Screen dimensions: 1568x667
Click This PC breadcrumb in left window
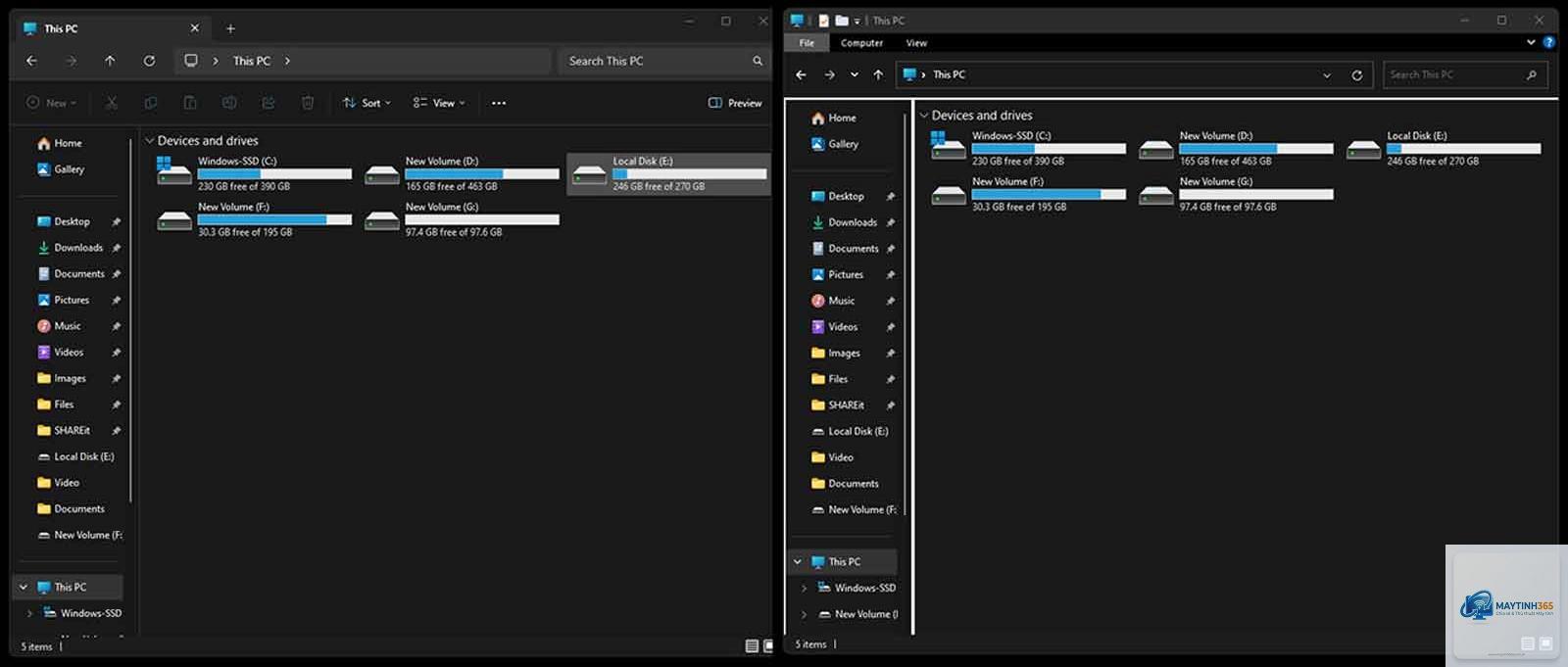tap(252, 61)
